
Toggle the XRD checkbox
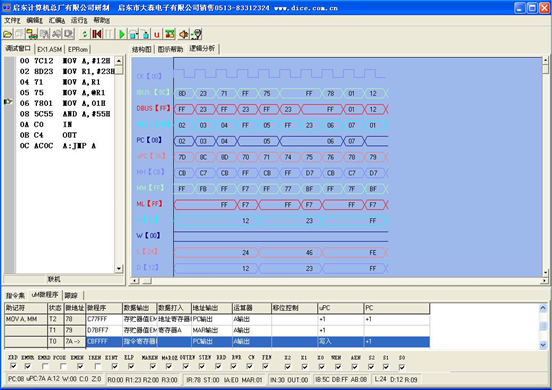(13, 366)
